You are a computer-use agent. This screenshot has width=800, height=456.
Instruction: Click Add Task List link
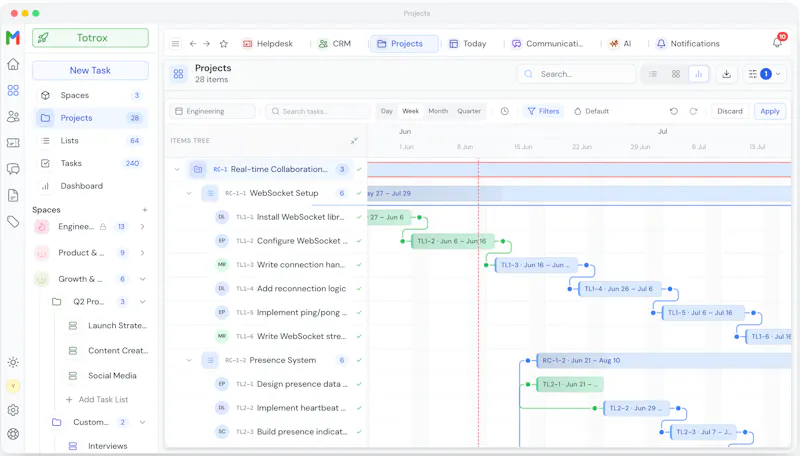tap(97, 399)
